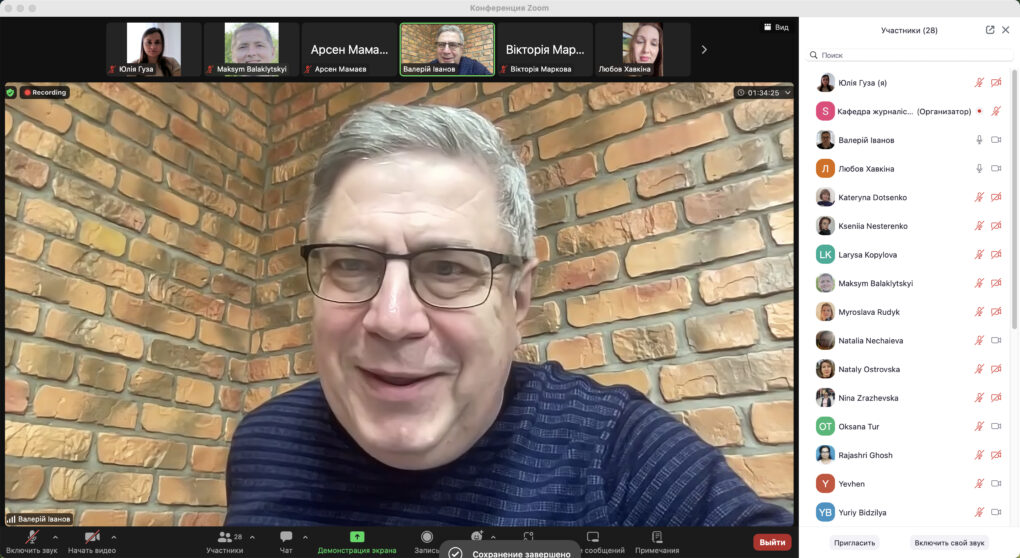
Task: Unmute with the Включить звук microphone icon
Action: (x=31, y=537)
